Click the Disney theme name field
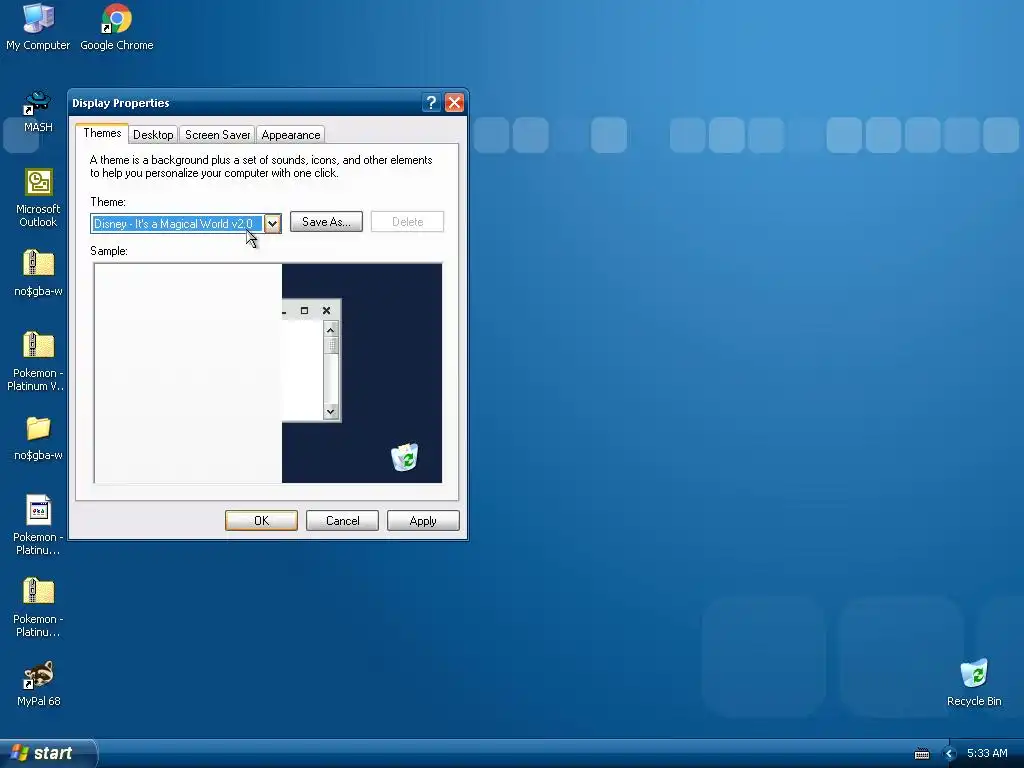Image resolution: width=1024 pixels, height=768 pixels. coord(177,223)
